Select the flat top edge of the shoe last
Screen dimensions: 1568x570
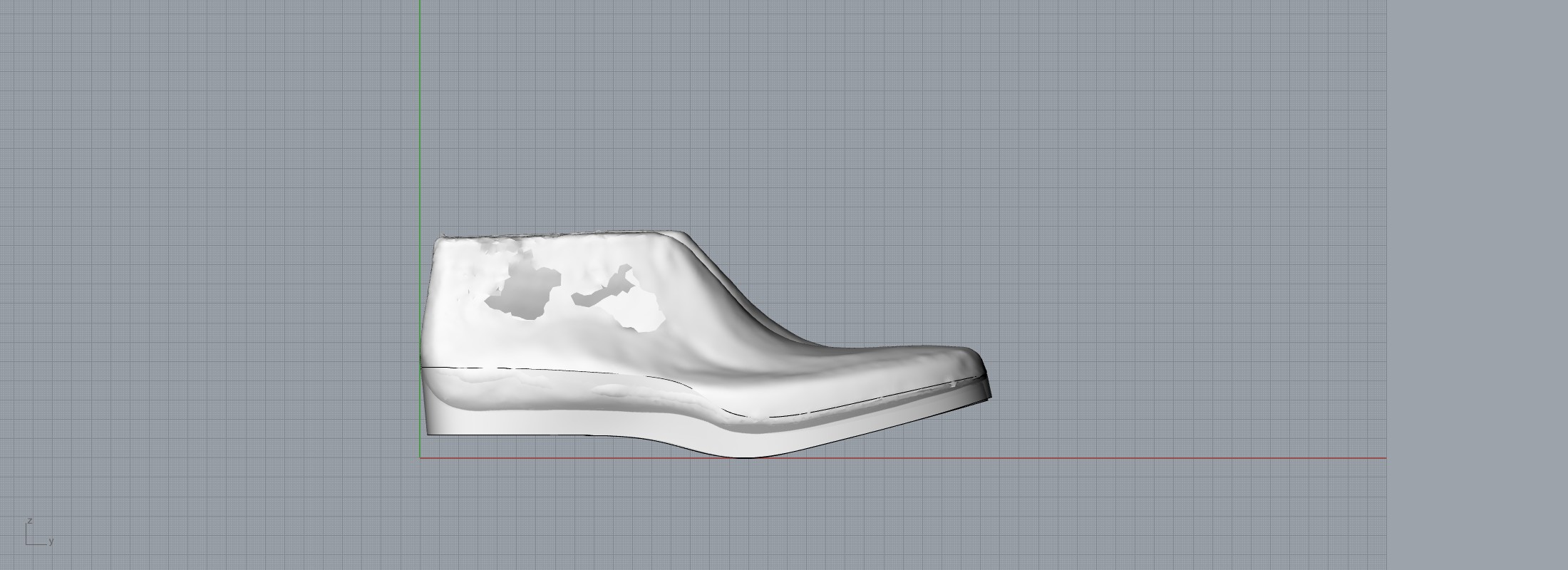point(556,234)
